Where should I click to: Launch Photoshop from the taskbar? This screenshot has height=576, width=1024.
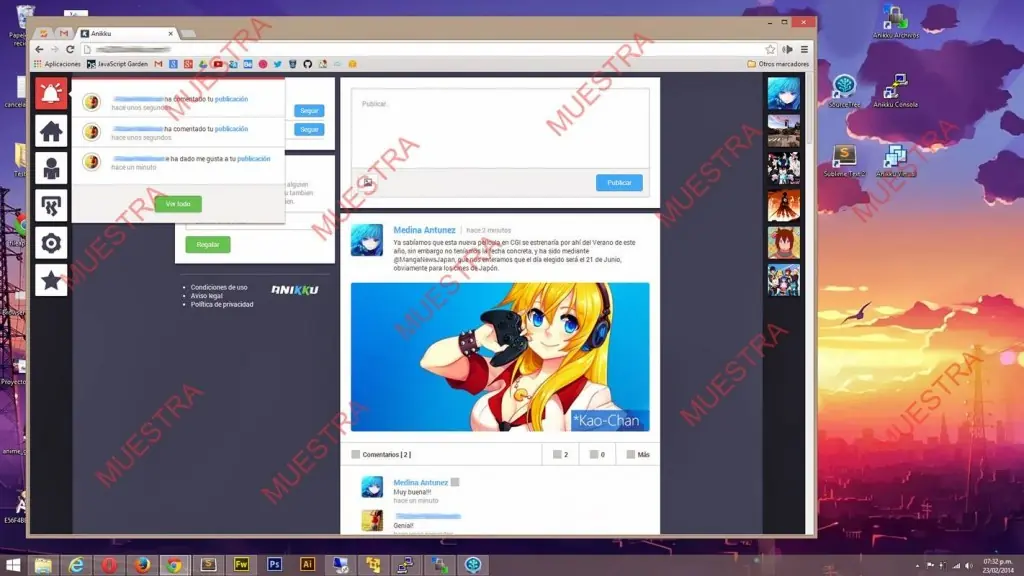coord(274,564)
